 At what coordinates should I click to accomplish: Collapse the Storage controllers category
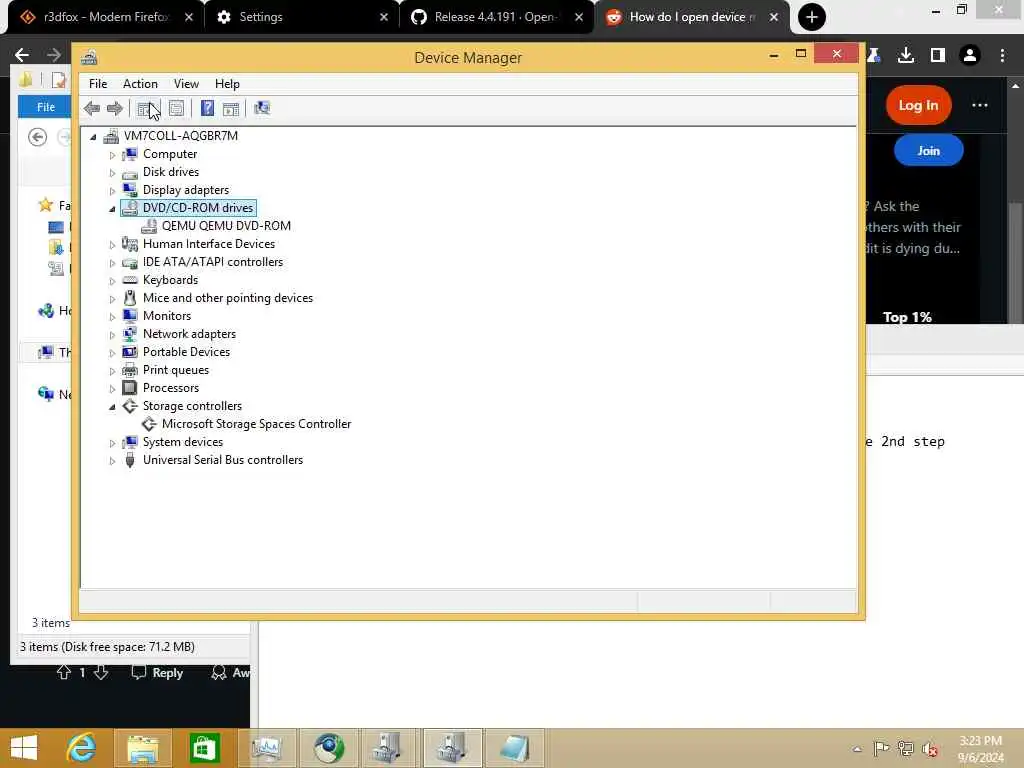[x=112, y=407]
